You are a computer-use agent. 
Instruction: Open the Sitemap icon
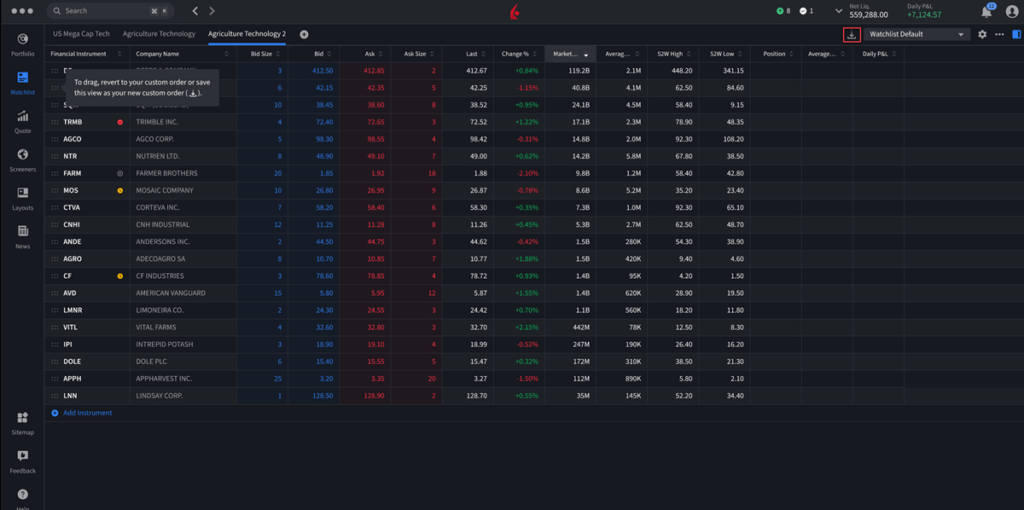22,418
